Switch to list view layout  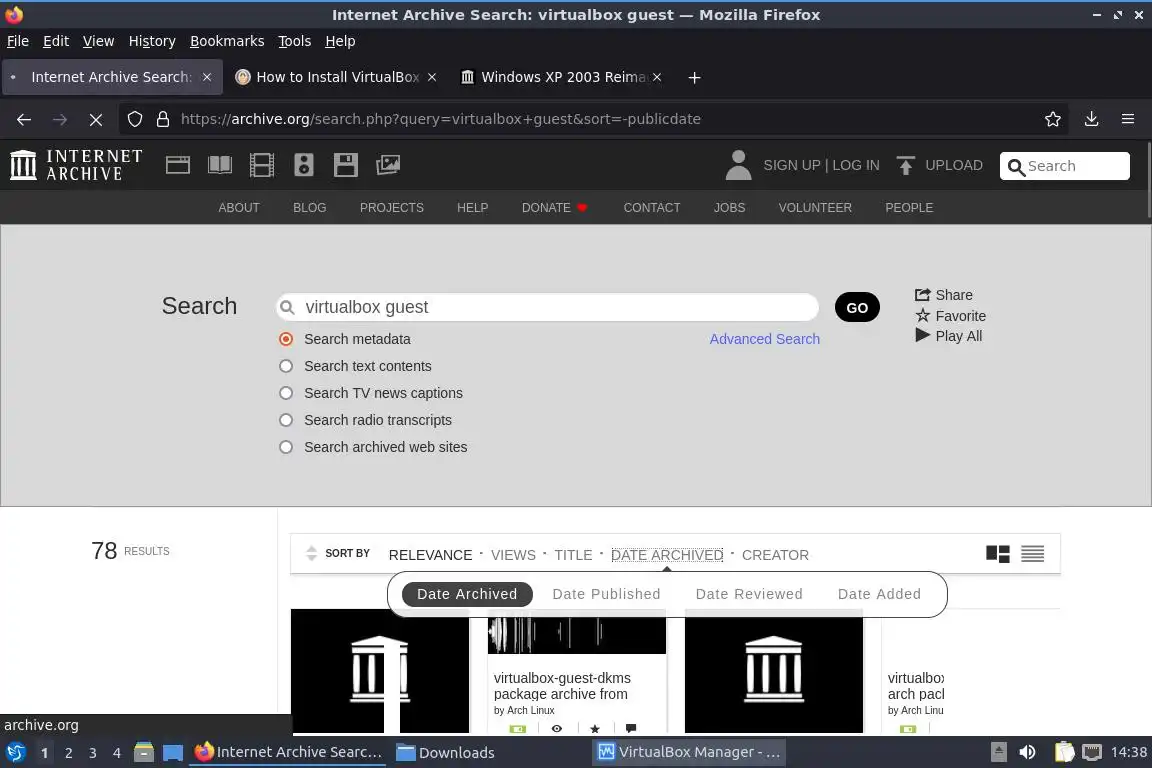point(1032,554)
